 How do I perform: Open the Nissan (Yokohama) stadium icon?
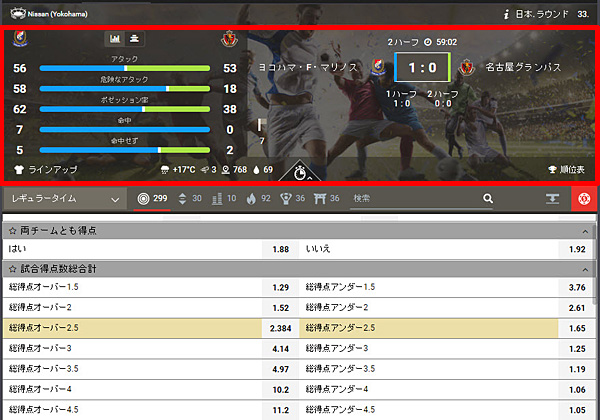tap(18, 14)
